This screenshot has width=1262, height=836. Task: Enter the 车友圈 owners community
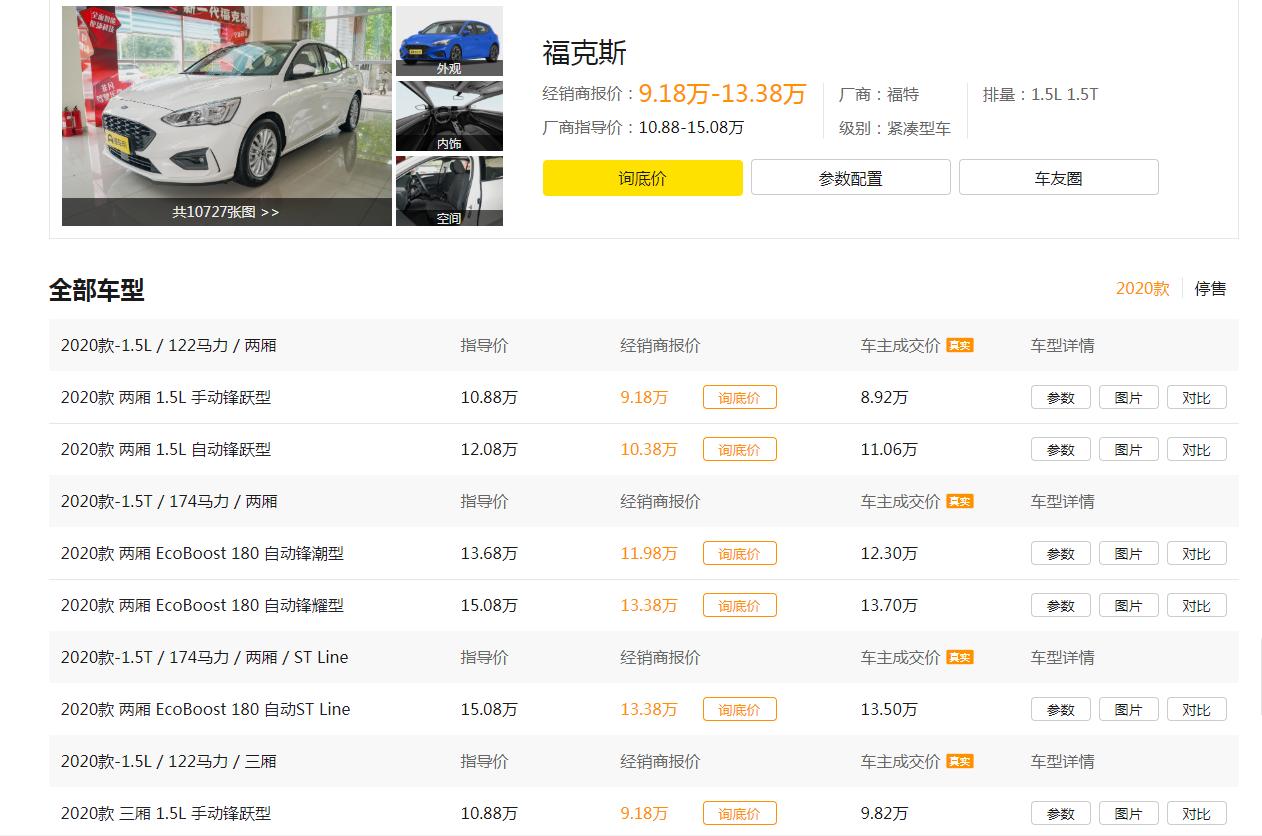point(1058,177)
